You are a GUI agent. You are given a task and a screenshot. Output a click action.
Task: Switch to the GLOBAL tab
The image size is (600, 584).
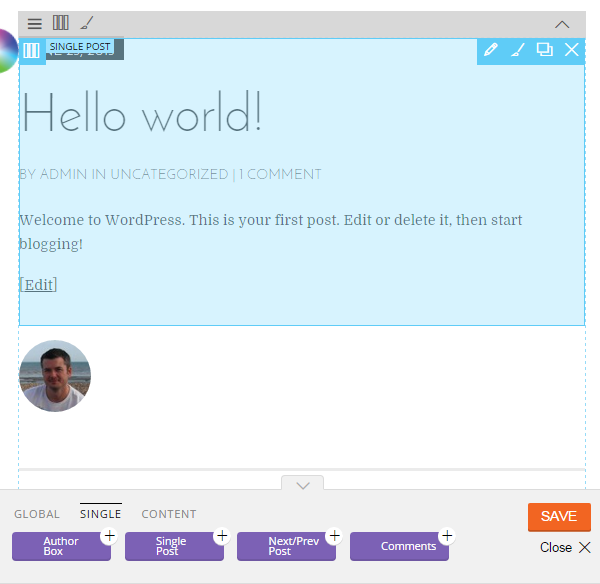(x=37, y=514)
